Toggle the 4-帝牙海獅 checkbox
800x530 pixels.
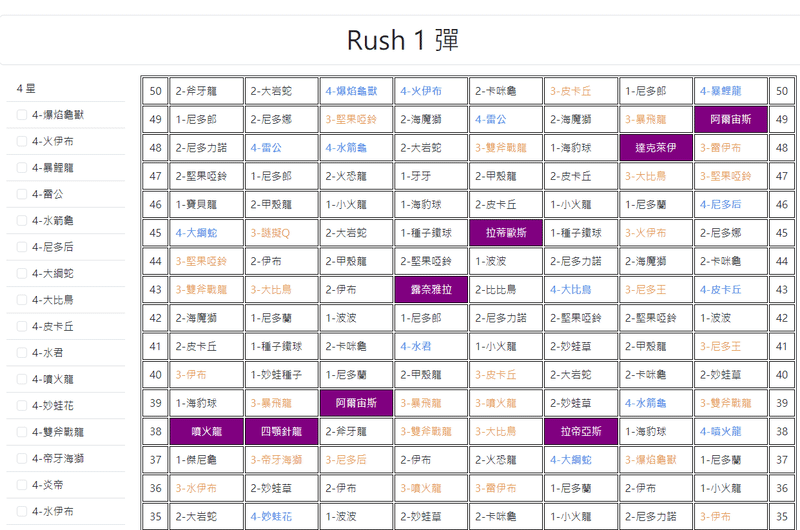tap(22, 459)
